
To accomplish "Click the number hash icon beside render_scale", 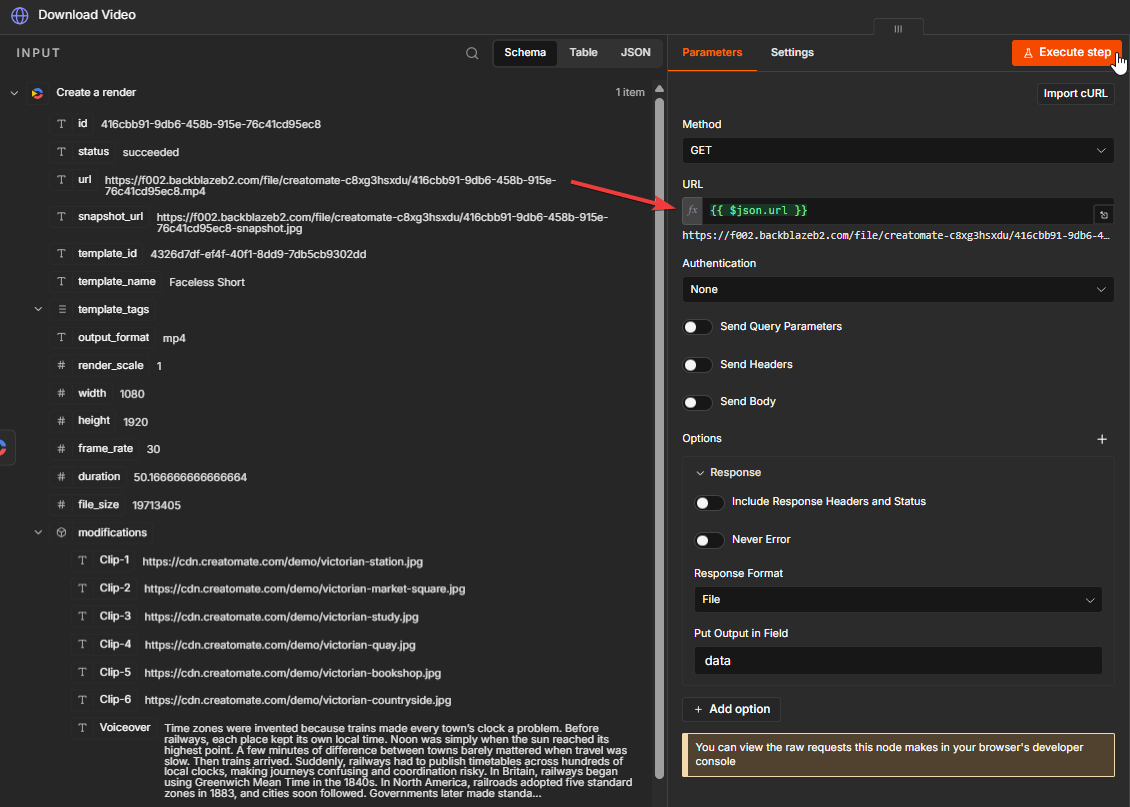I will (x=61, y=365).
